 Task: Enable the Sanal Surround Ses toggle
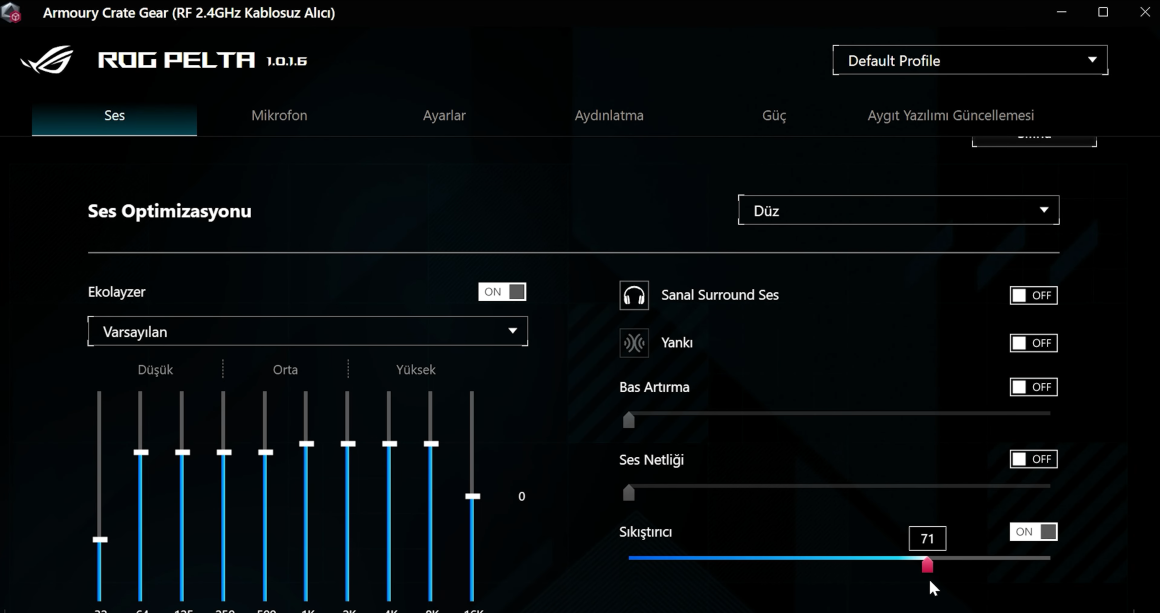click(1033, 295)
